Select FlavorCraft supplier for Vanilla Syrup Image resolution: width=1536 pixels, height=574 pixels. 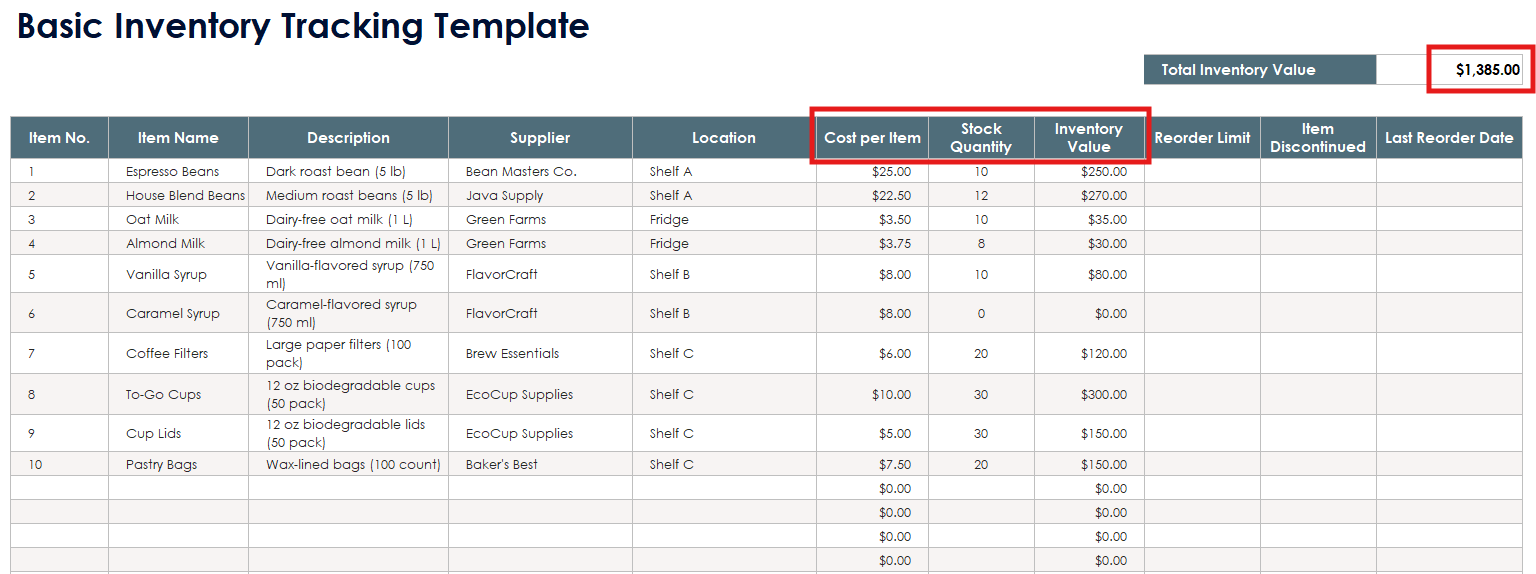540,274
